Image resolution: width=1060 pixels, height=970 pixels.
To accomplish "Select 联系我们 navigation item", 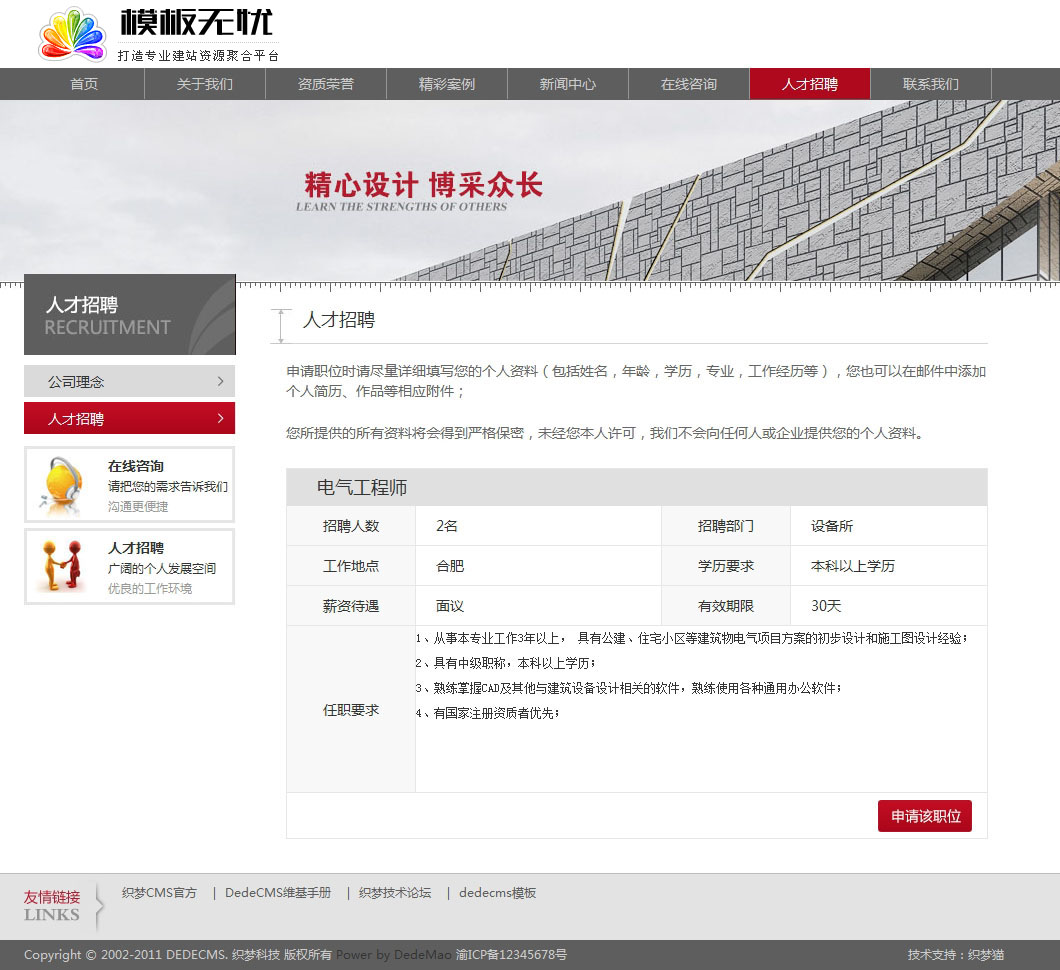I will coord(930,84).
